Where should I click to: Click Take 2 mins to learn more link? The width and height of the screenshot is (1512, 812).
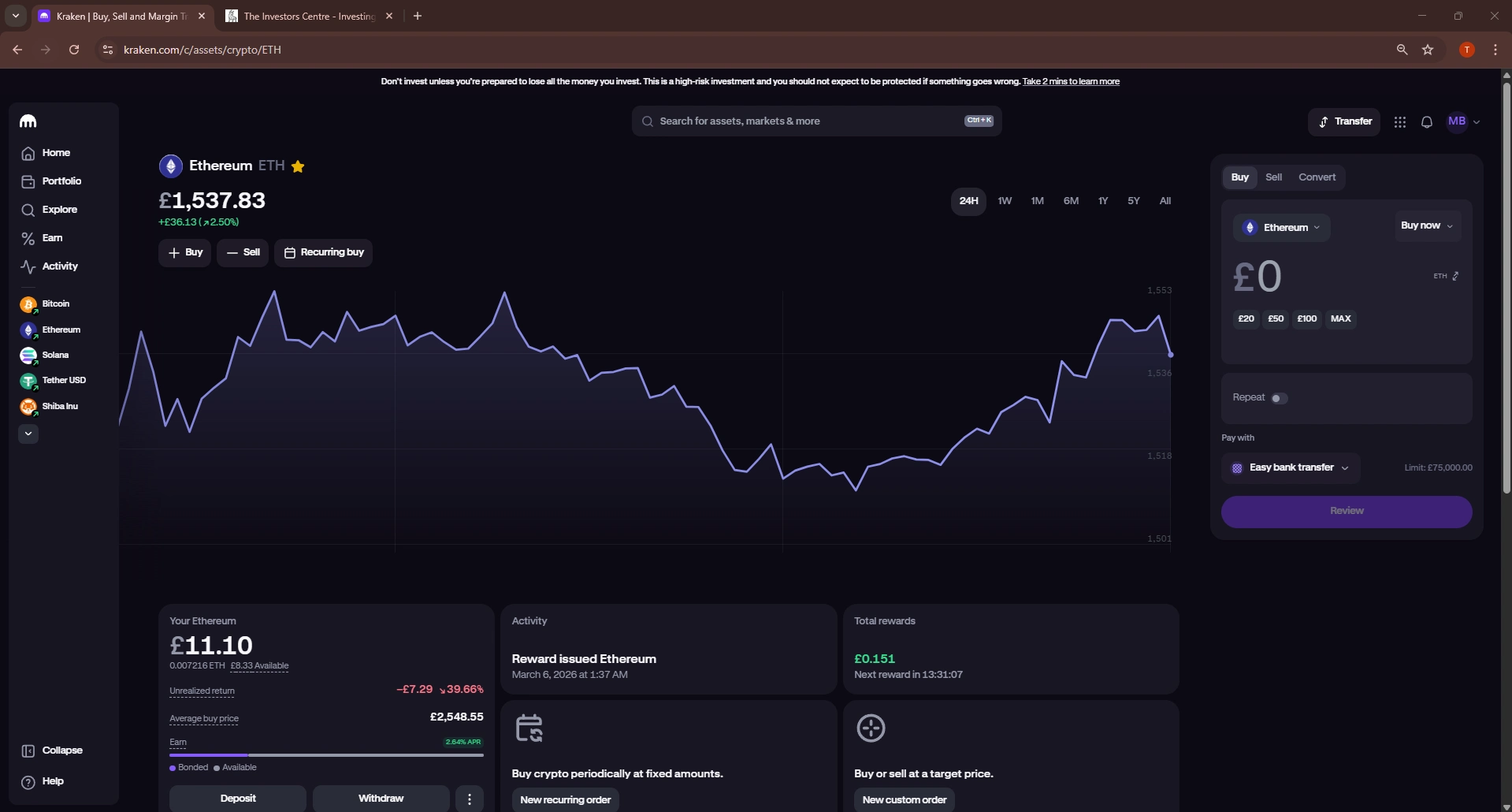point(1071,82)
